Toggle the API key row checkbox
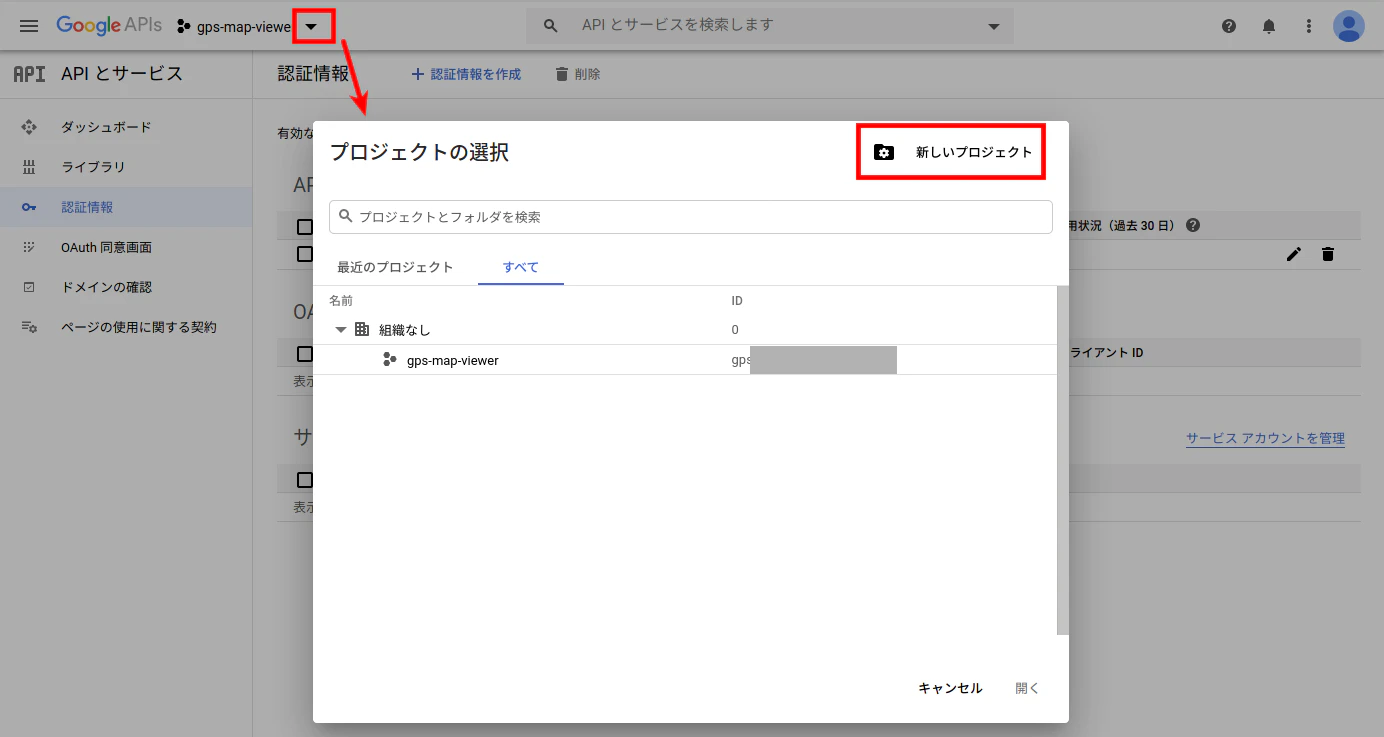1384x737 pixels. (x=305, y=254)
